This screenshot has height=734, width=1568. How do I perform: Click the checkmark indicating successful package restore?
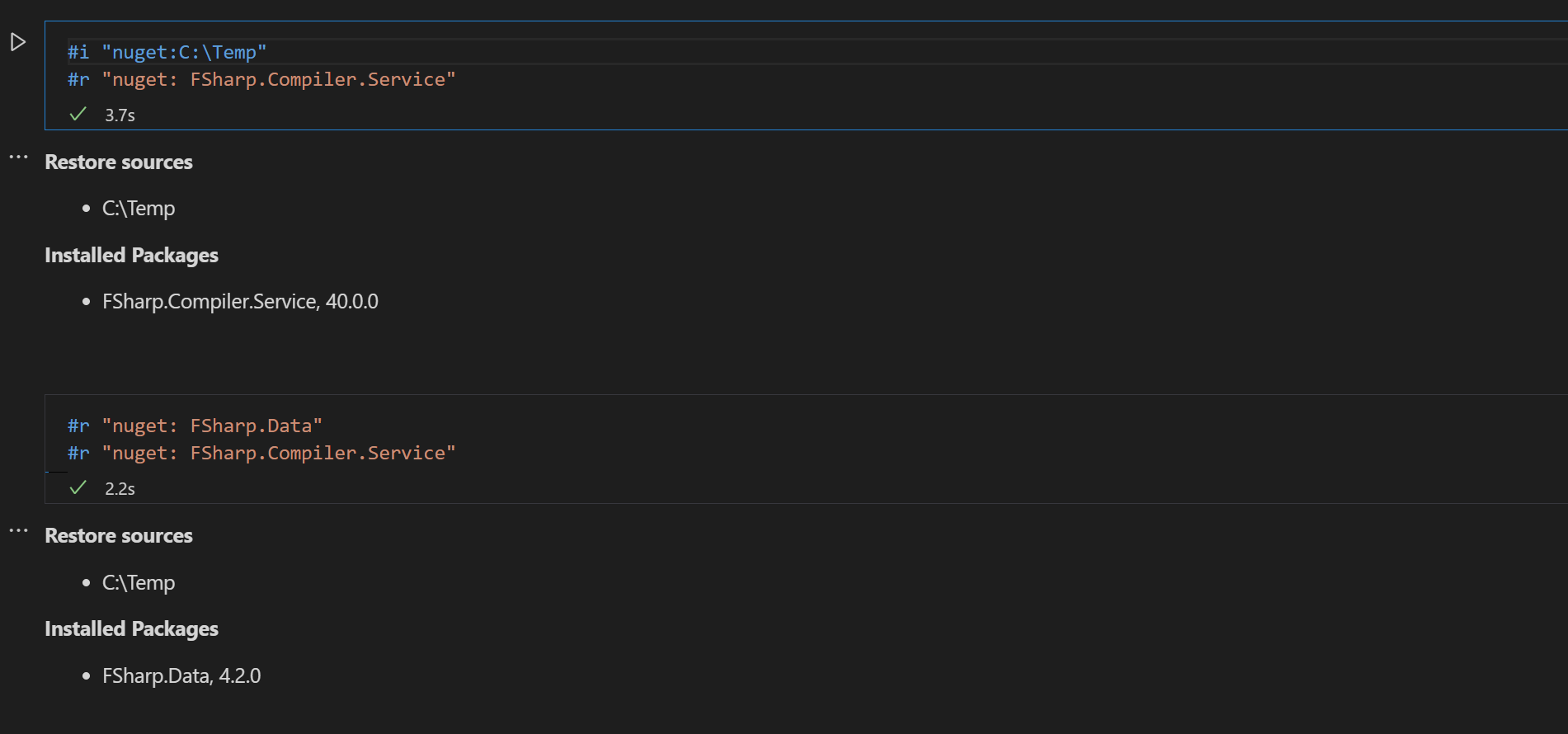[x=77, y=114]
